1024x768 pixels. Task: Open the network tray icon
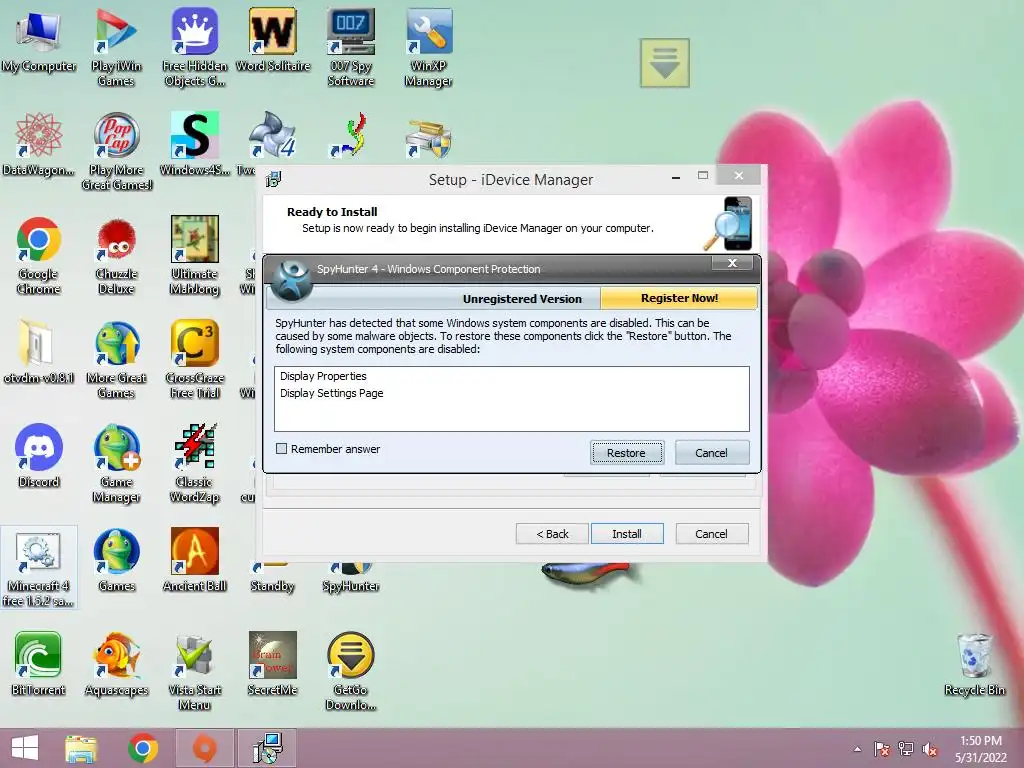[x=906, y=749]
